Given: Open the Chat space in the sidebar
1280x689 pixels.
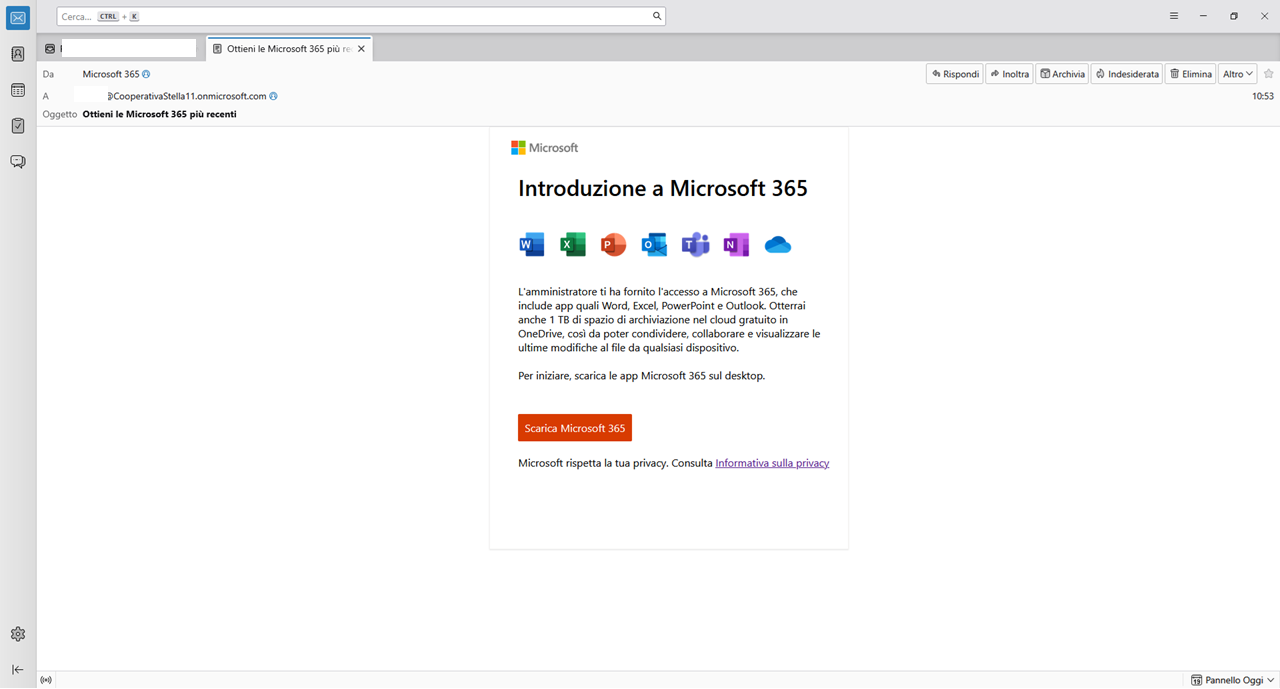Looking at the screenshot, I should click(x=18, y=162).
